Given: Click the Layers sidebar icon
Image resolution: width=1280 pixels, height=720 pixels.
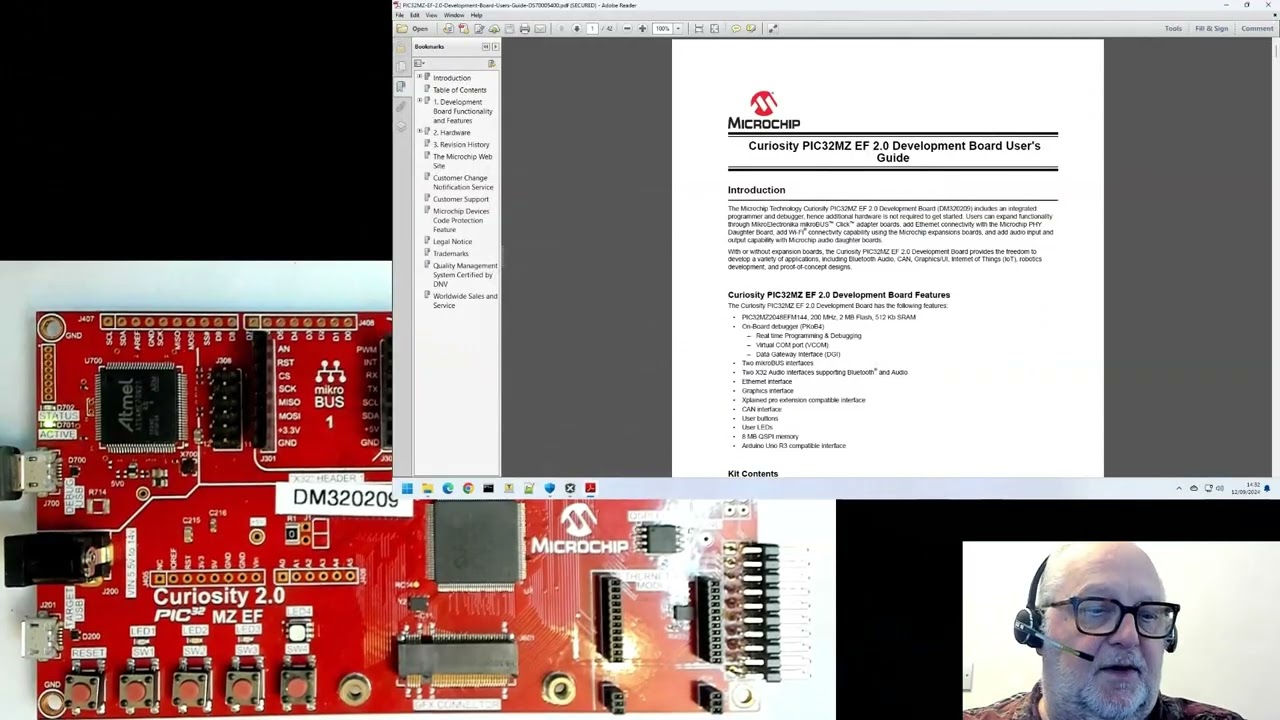Looking at the screenshot, I should tap(402, 126).
